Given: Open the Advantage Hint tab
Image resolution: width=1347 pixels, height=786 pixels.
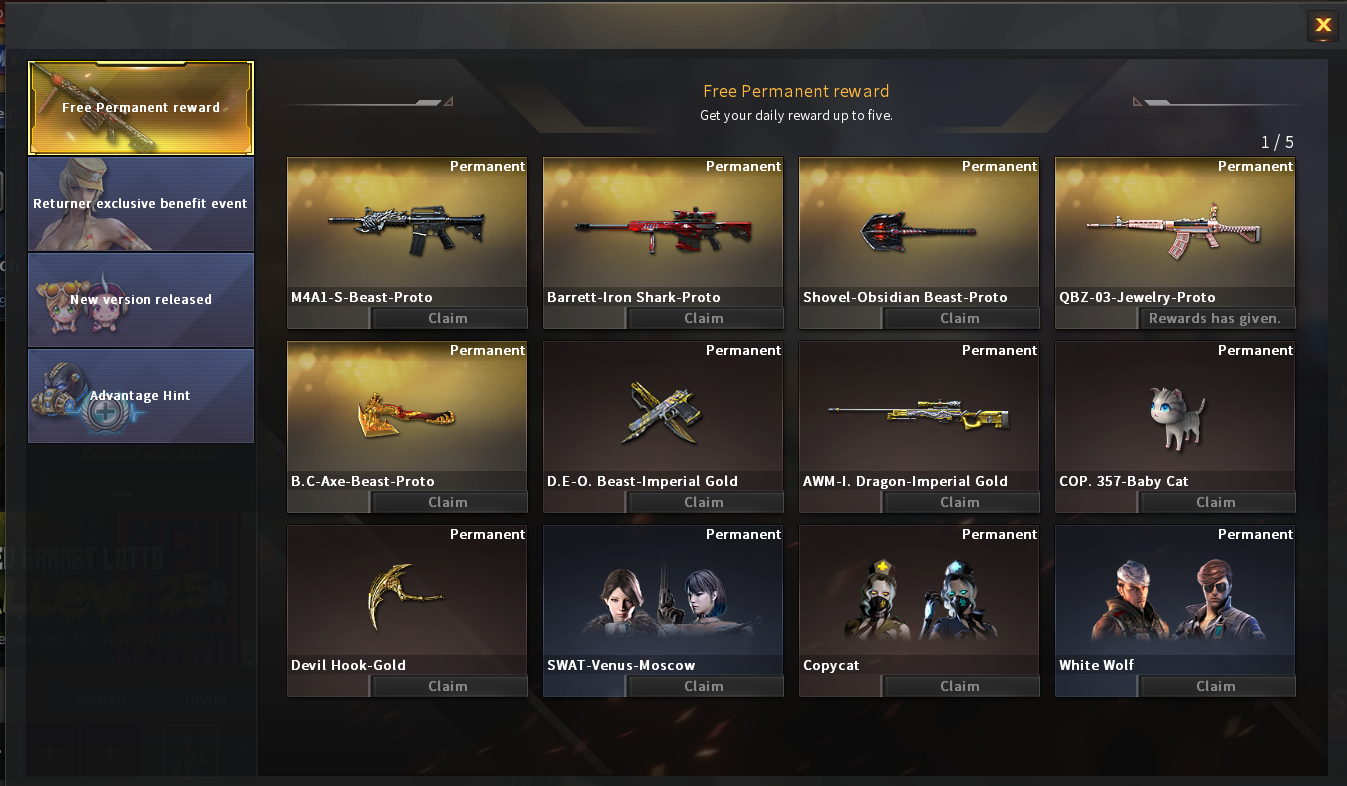Looking at the screenshot, I should pyautogui.click(x=141, y=396).
